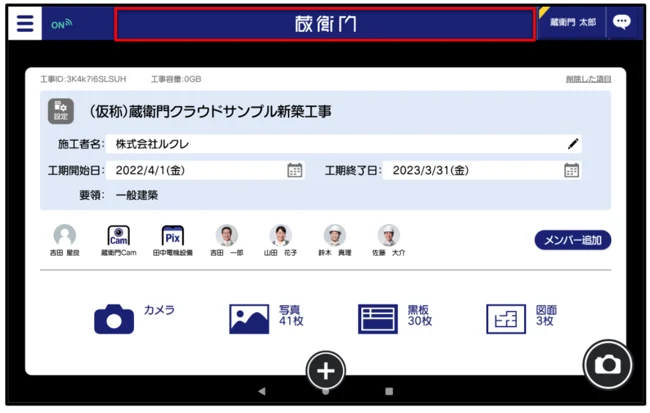Open the chat speech bubble icon

tap(622, 23)
